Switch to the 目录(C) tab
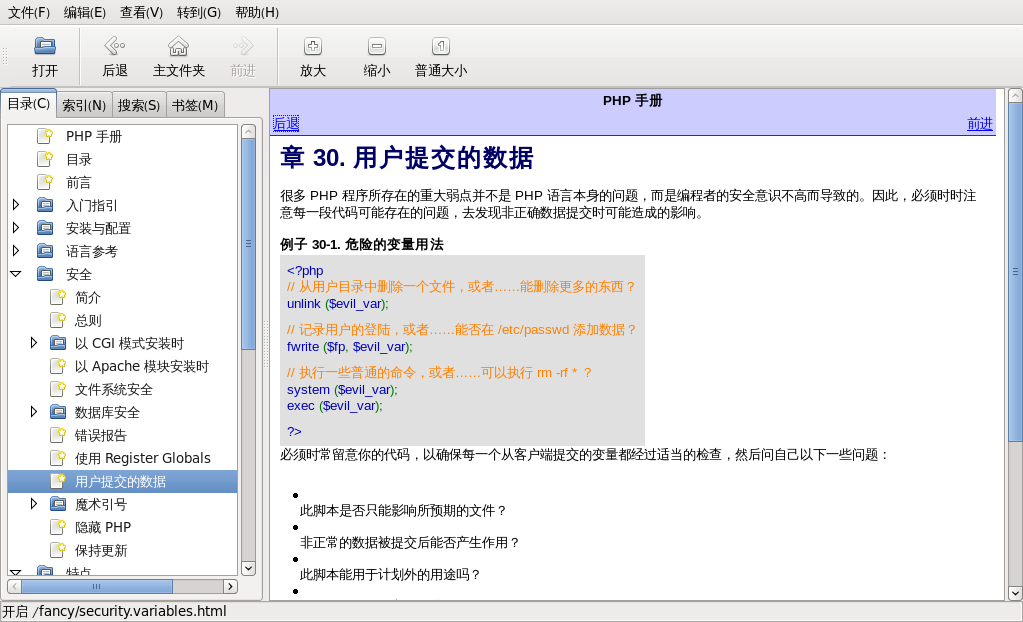 click(x=29, y=104)
